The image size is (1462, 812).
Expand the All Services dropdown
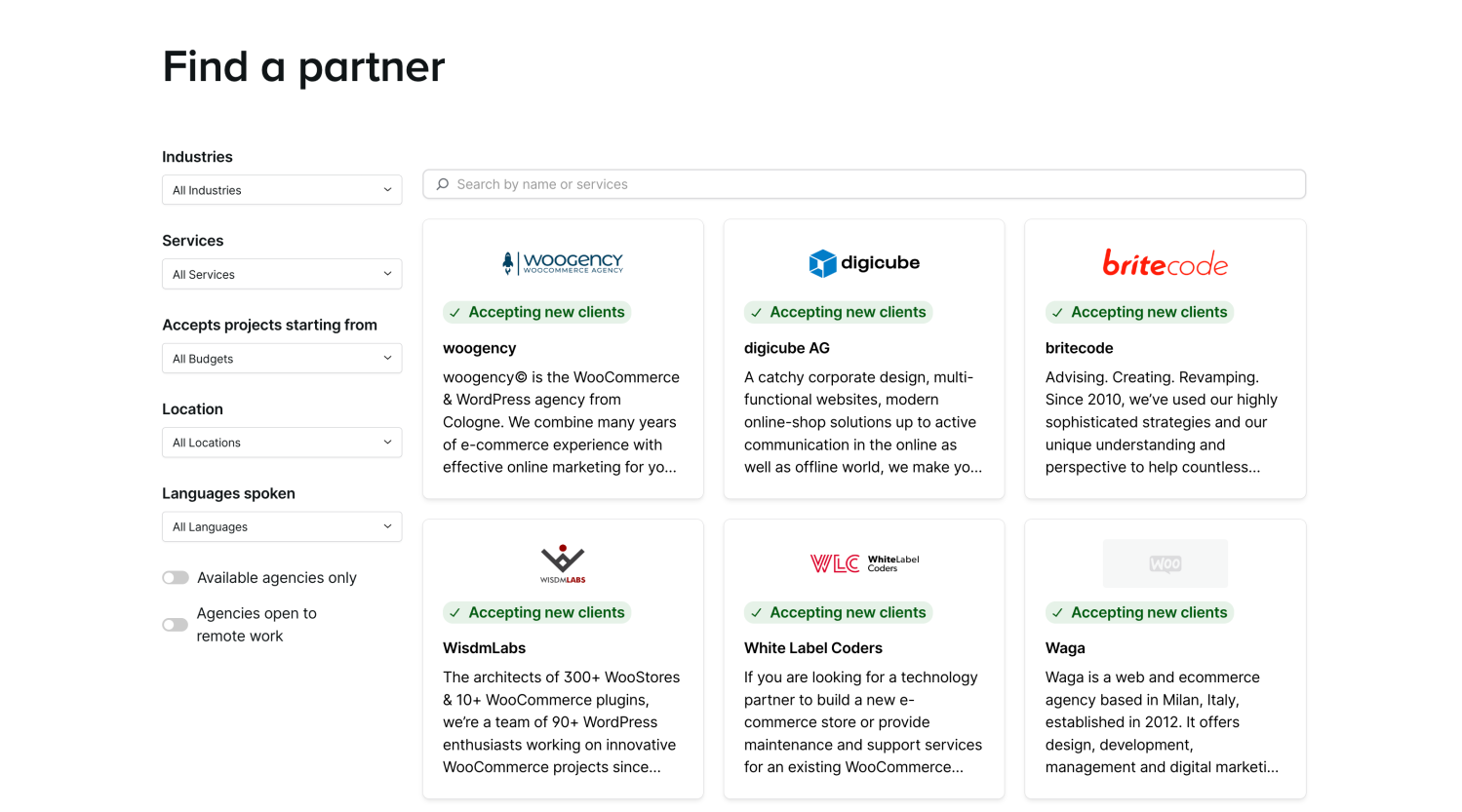[281, 274]
